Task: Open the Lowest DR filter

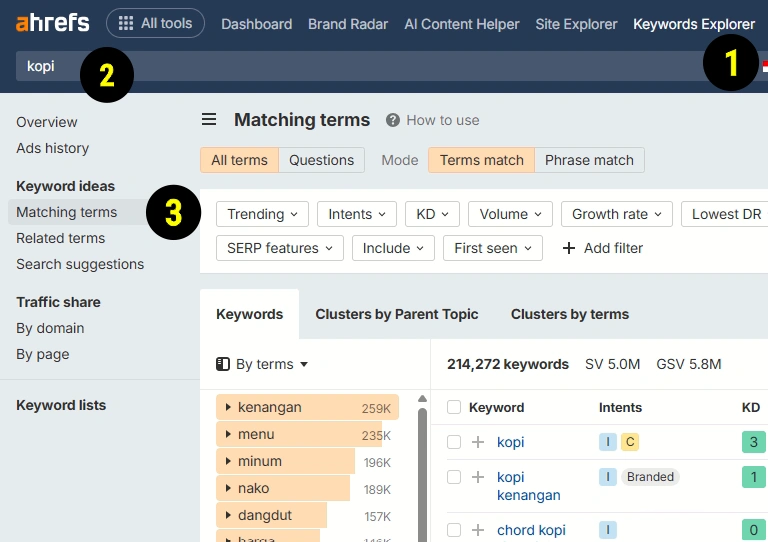Action: pyautogui.click(x=726, y=214)
